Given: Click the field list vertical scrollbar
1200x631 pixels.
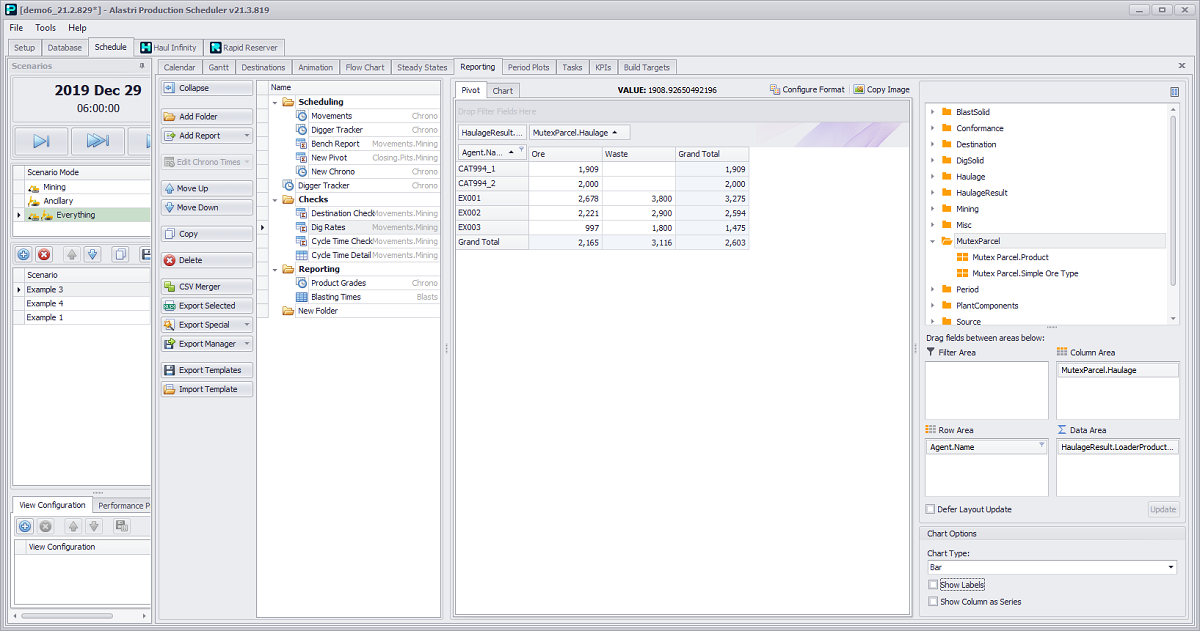Looking at the screenshot, I should 1173,210.
